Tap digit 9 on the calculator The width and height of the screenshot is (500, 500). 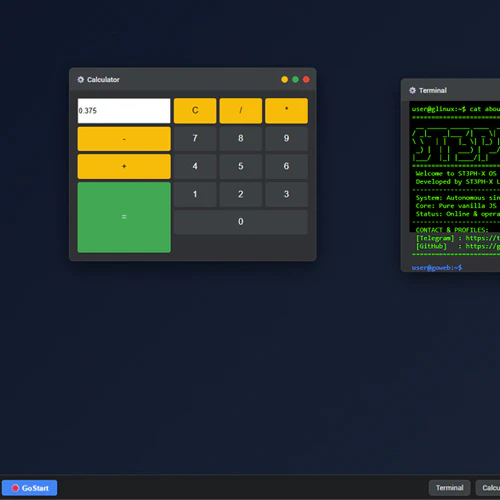click(286, 138)
